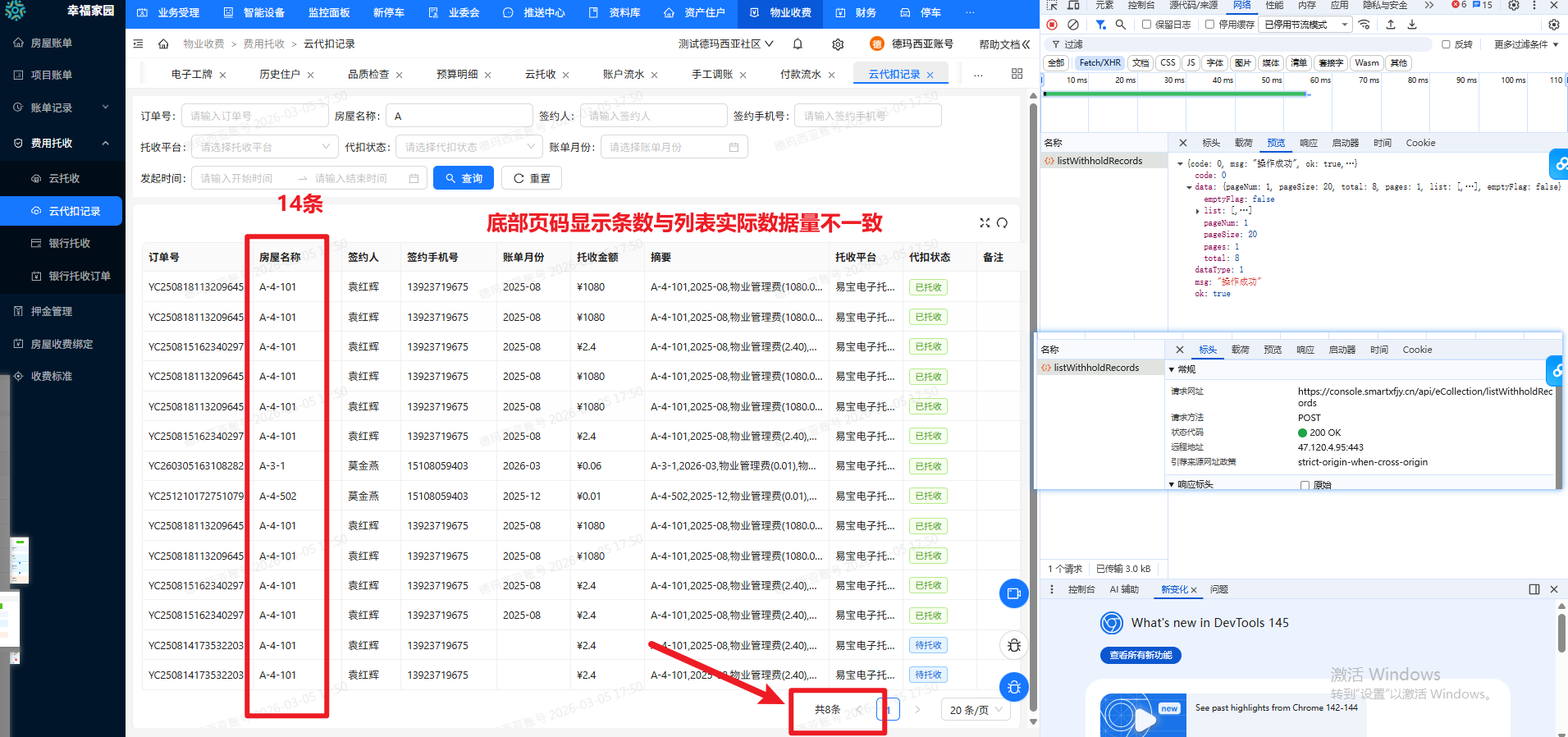Select the inspect element picker icon
1568x737 pixels.
[x=1052, y=5]
